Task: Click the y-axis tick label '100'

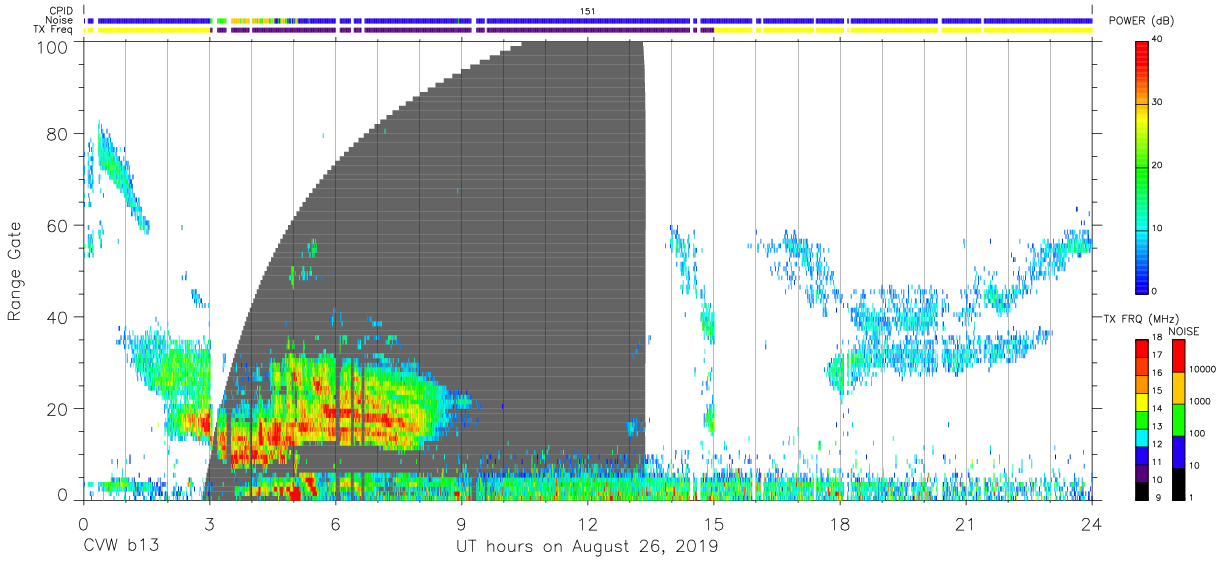Action: coord(54,47)
